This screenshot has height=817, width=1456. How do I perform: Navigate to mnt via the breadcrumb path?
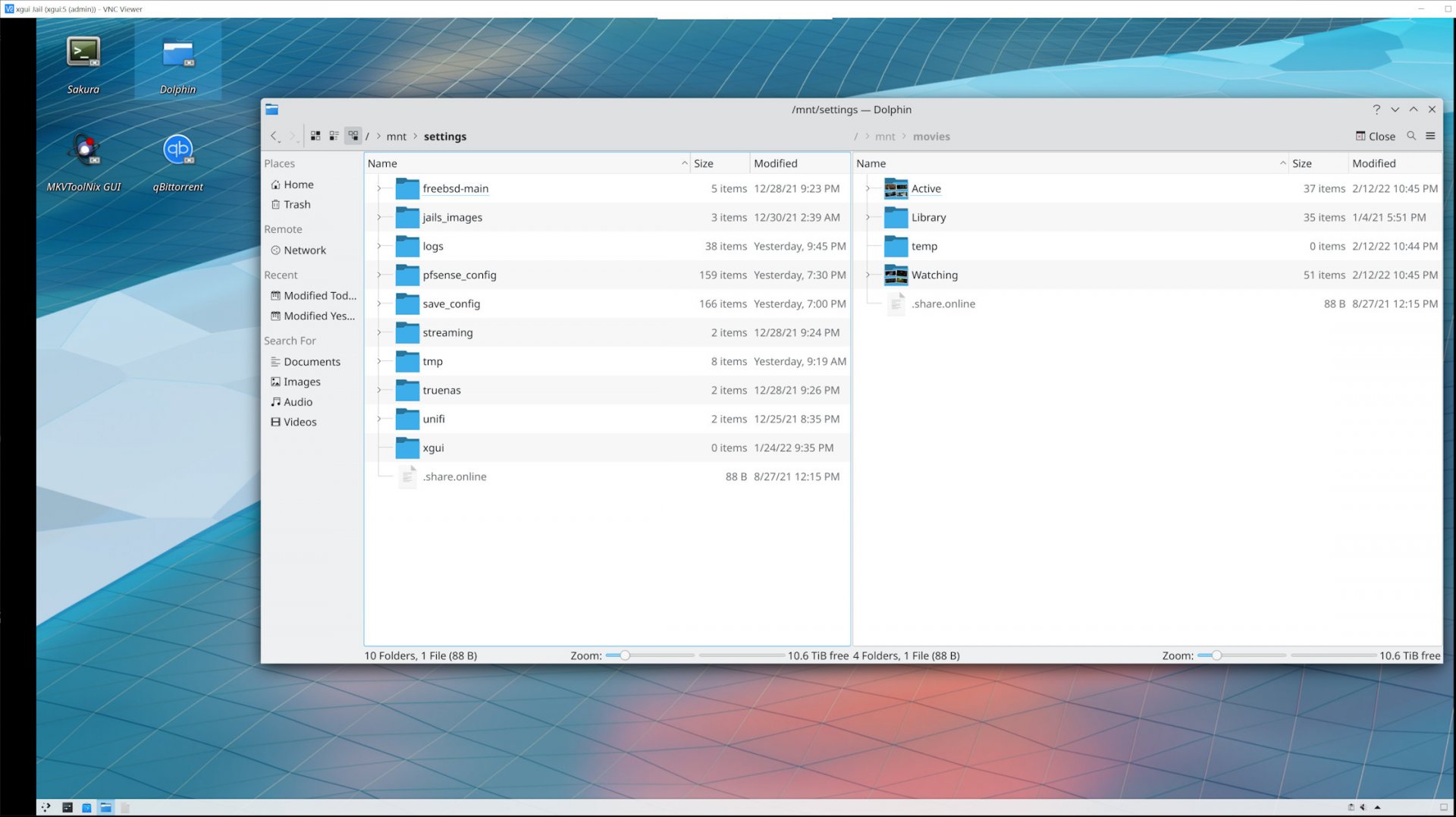(396, 137)
